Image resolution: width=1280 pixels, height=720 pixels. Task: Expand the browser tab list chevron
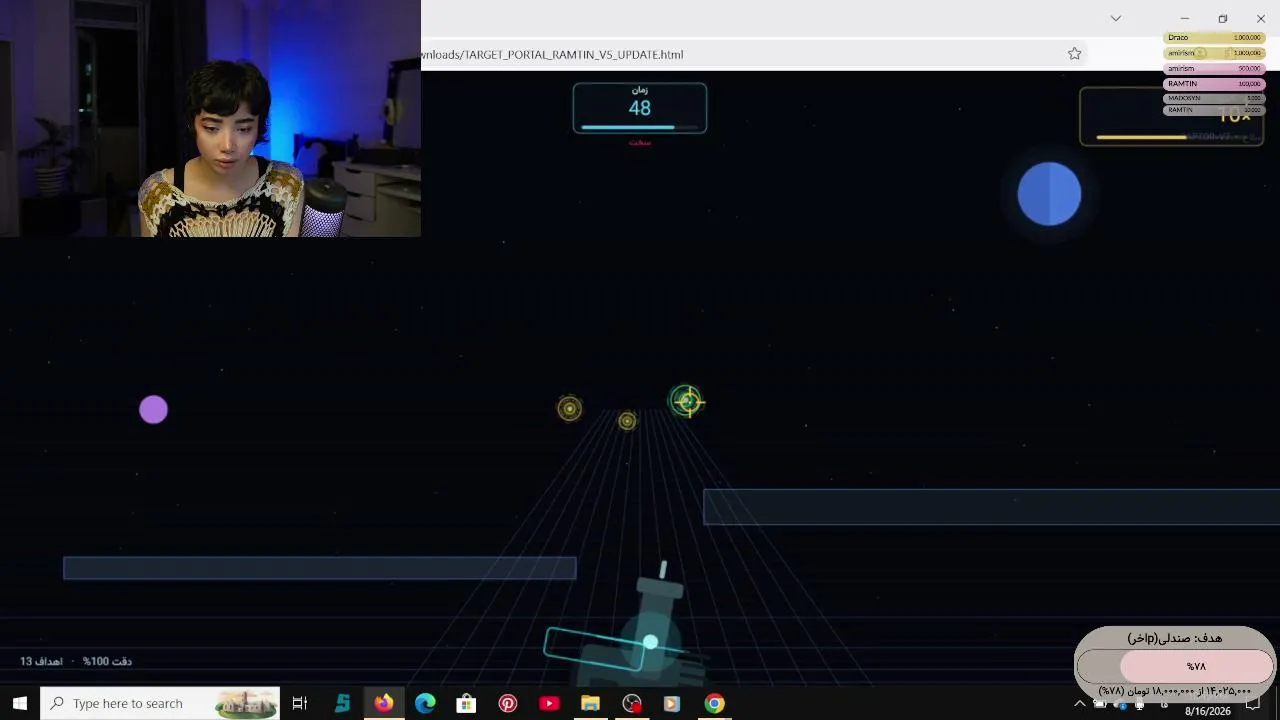click(x=1116, y=18)
